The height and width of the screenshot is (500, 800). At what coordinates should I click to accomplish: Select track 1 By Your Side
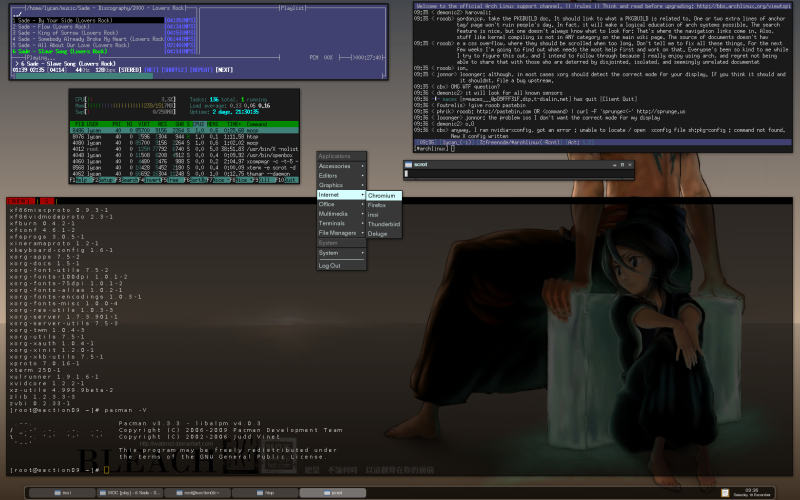(x=104, y=20)
